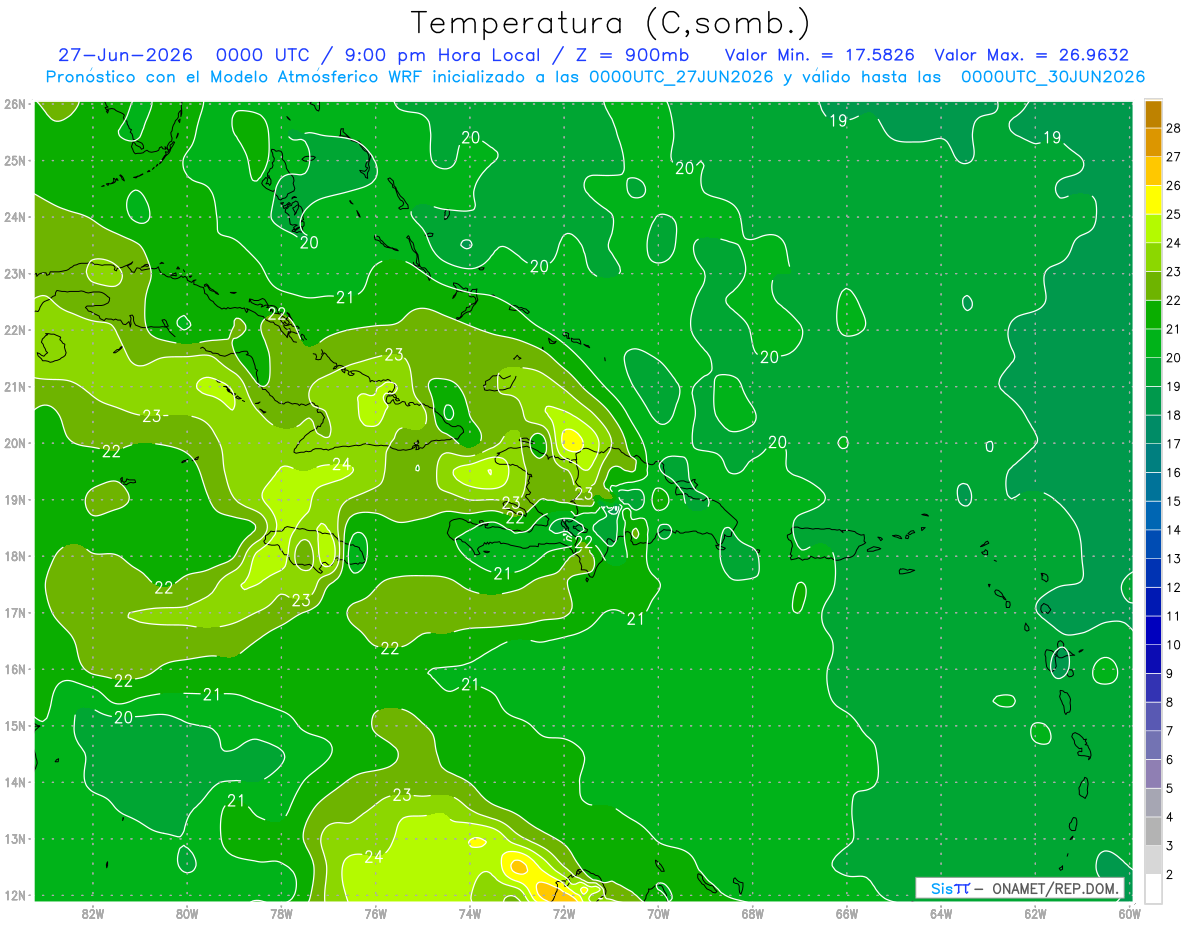Click the '60W' longitude label

[1130, 913]
